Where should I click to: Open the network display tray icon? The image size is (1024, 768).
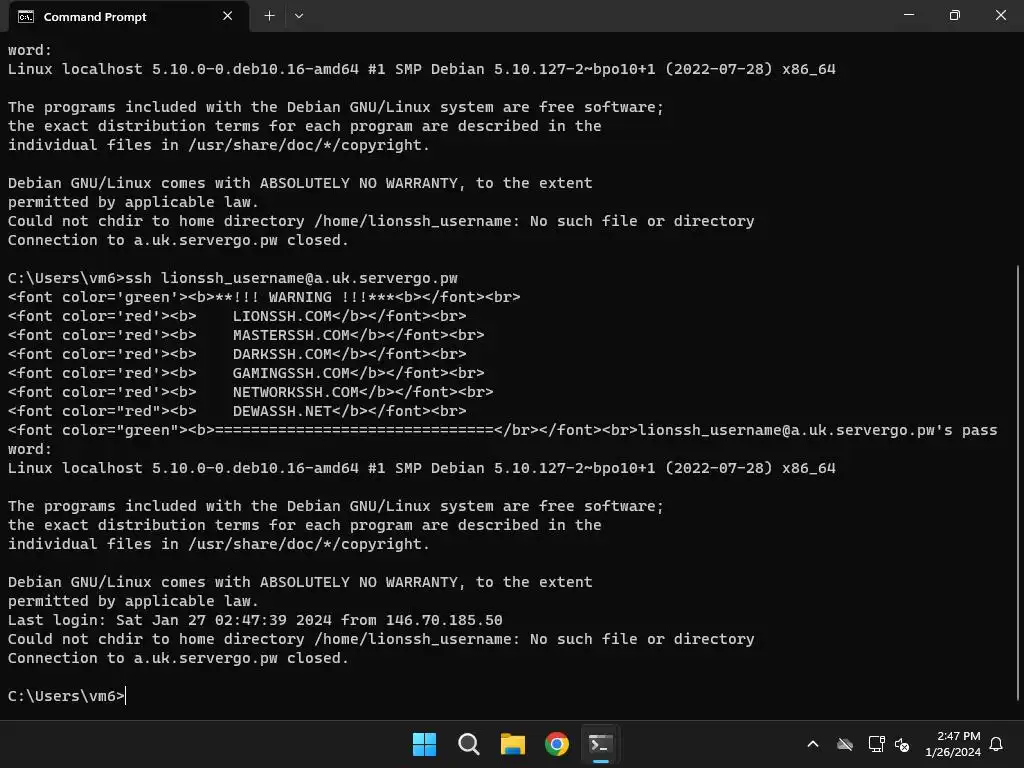click(876, 744)
